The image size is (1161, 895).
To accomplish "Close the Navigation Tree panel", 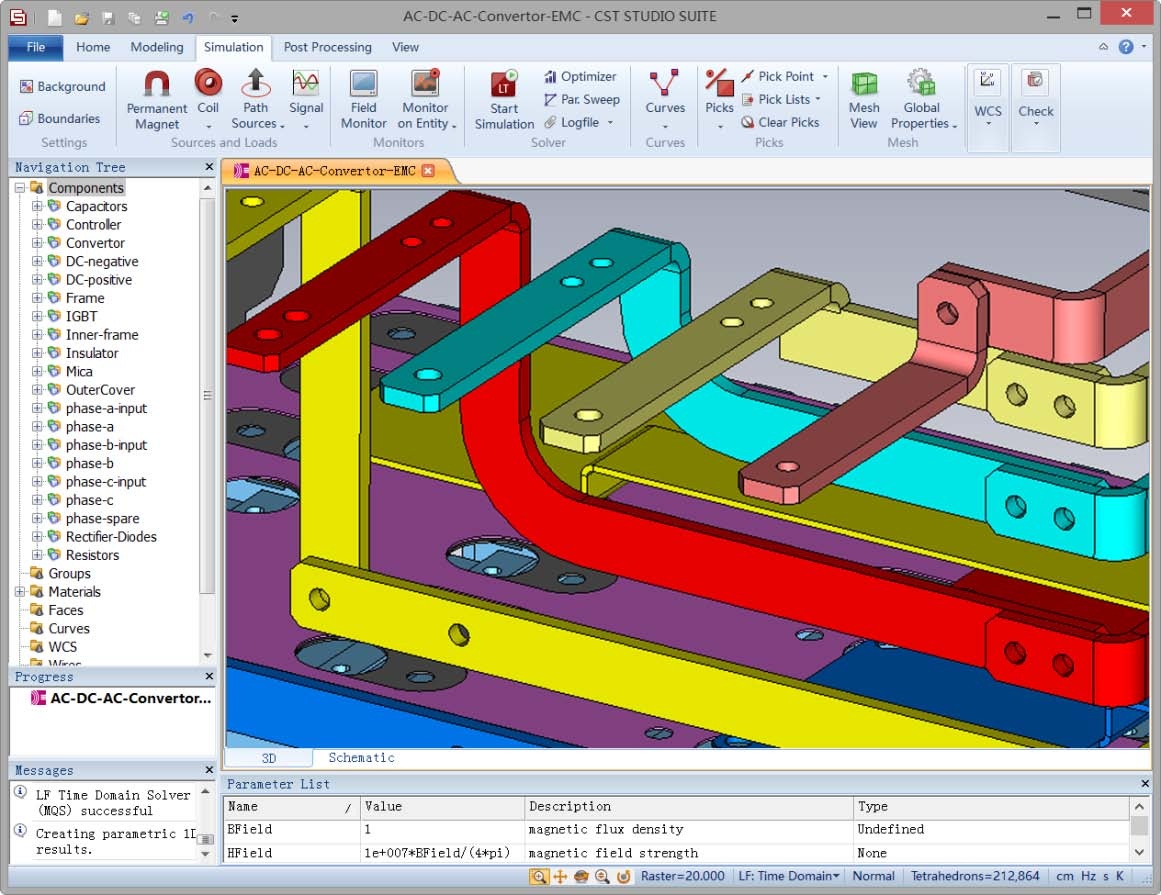I will point(209,167).
